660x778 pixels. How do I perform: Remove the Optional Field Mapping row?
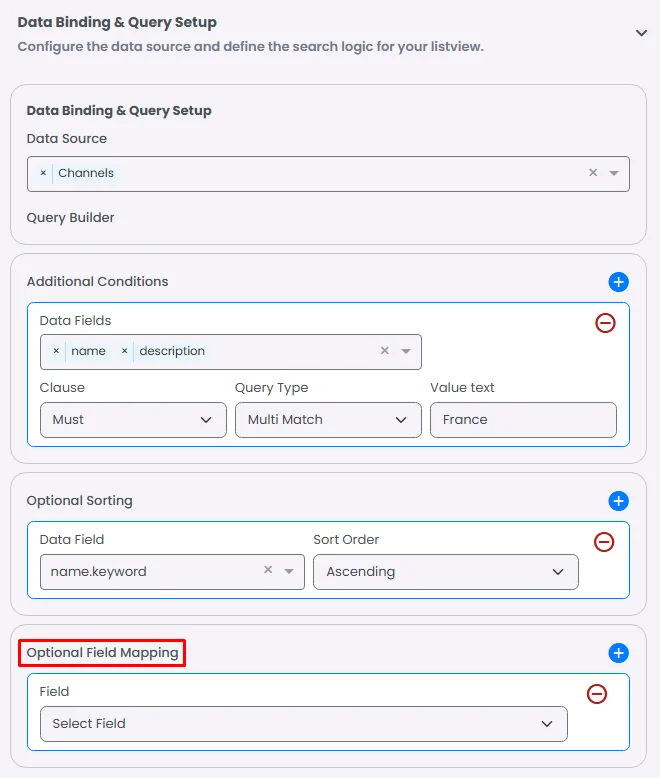[597, 694]
